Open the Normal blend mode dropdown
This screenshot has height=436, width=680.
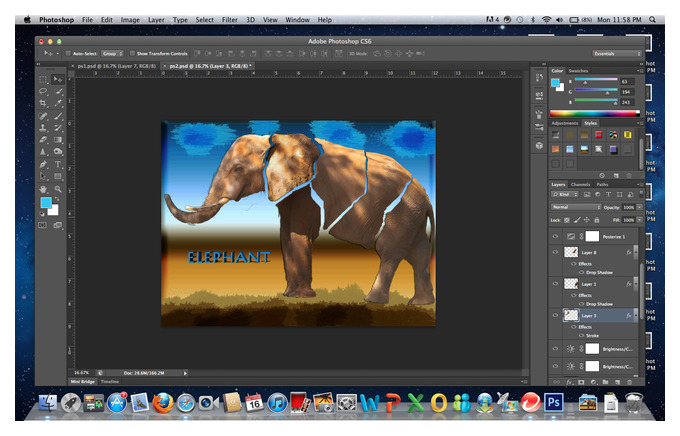pyautogui.click(x=576, y=207)
